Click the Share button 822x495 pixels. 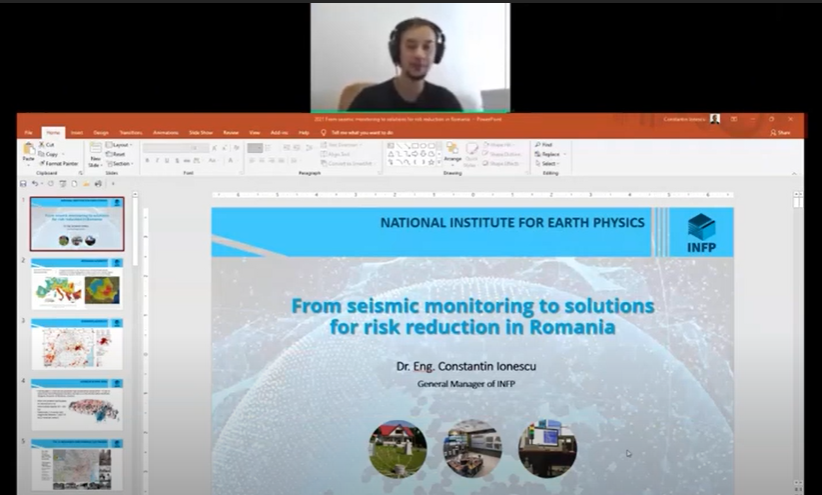pos(780,133)
